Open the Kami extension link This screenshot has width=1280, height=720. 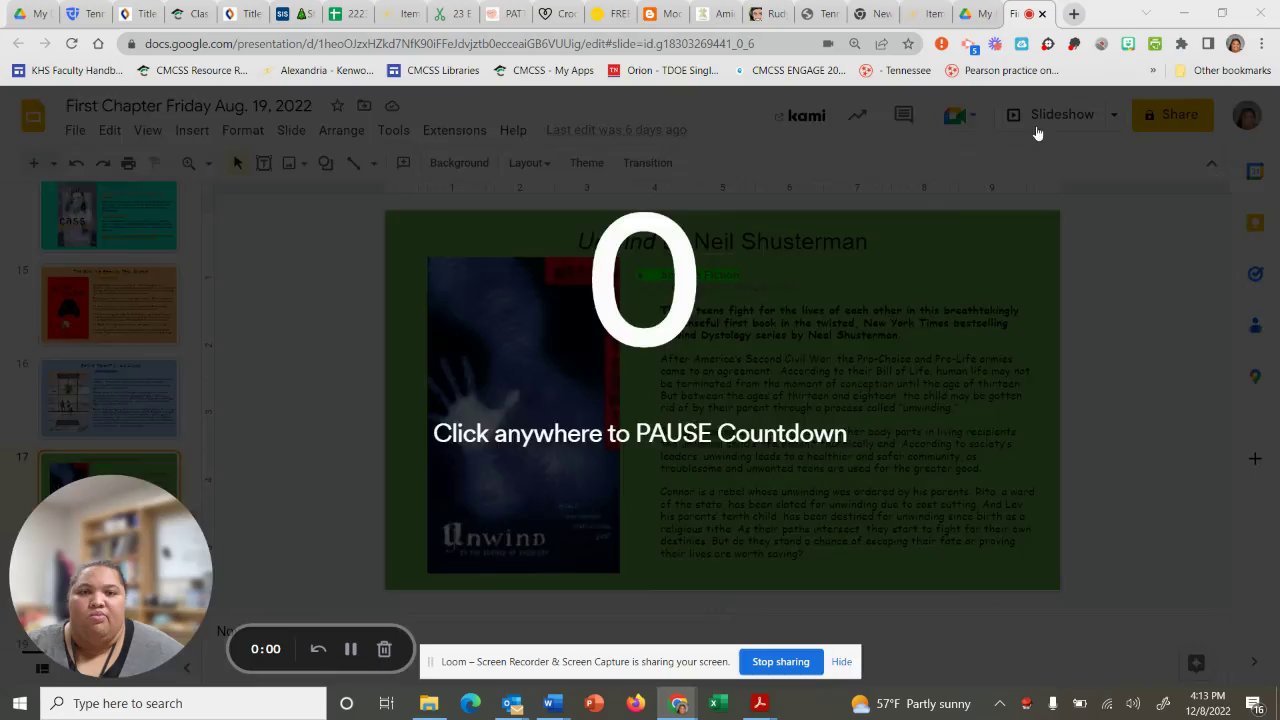(801, 115)
